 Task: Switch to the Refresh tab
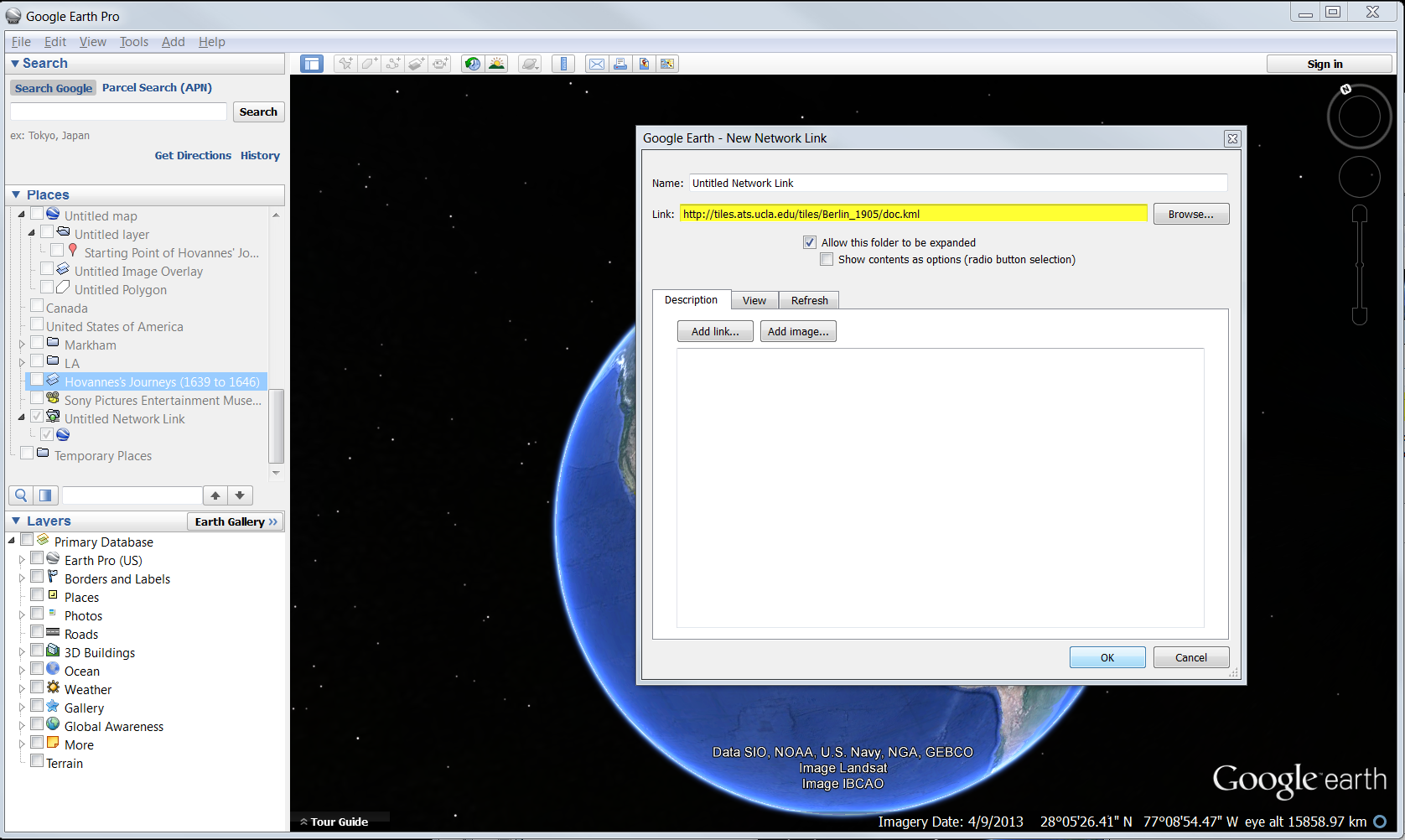tap(810, 300)
